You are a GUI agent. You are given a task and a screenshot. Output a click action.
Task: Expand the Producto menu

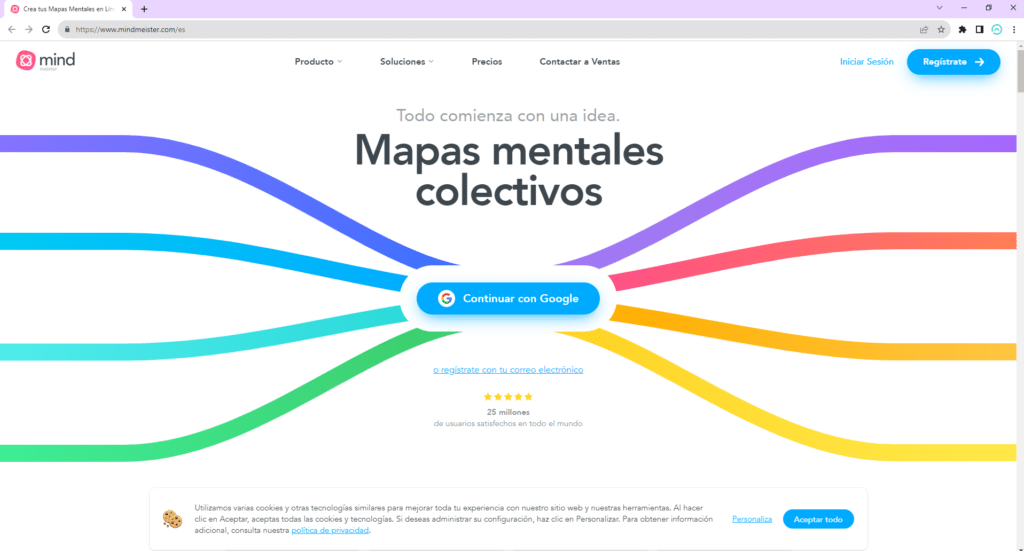coord(318,61)
